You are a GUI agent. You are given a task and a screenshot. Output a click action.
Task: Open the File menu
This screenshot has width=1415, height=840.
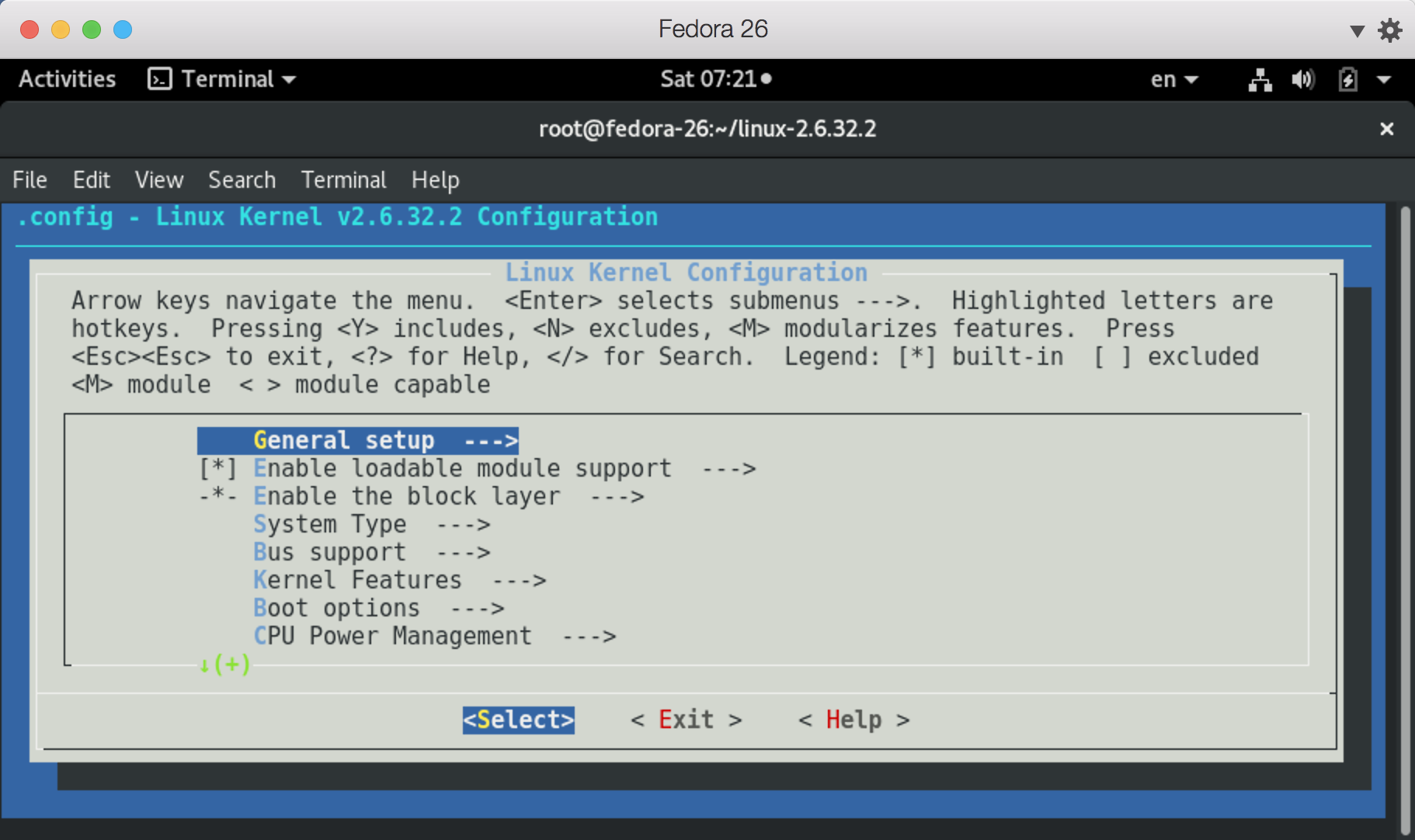coord(30,180)
